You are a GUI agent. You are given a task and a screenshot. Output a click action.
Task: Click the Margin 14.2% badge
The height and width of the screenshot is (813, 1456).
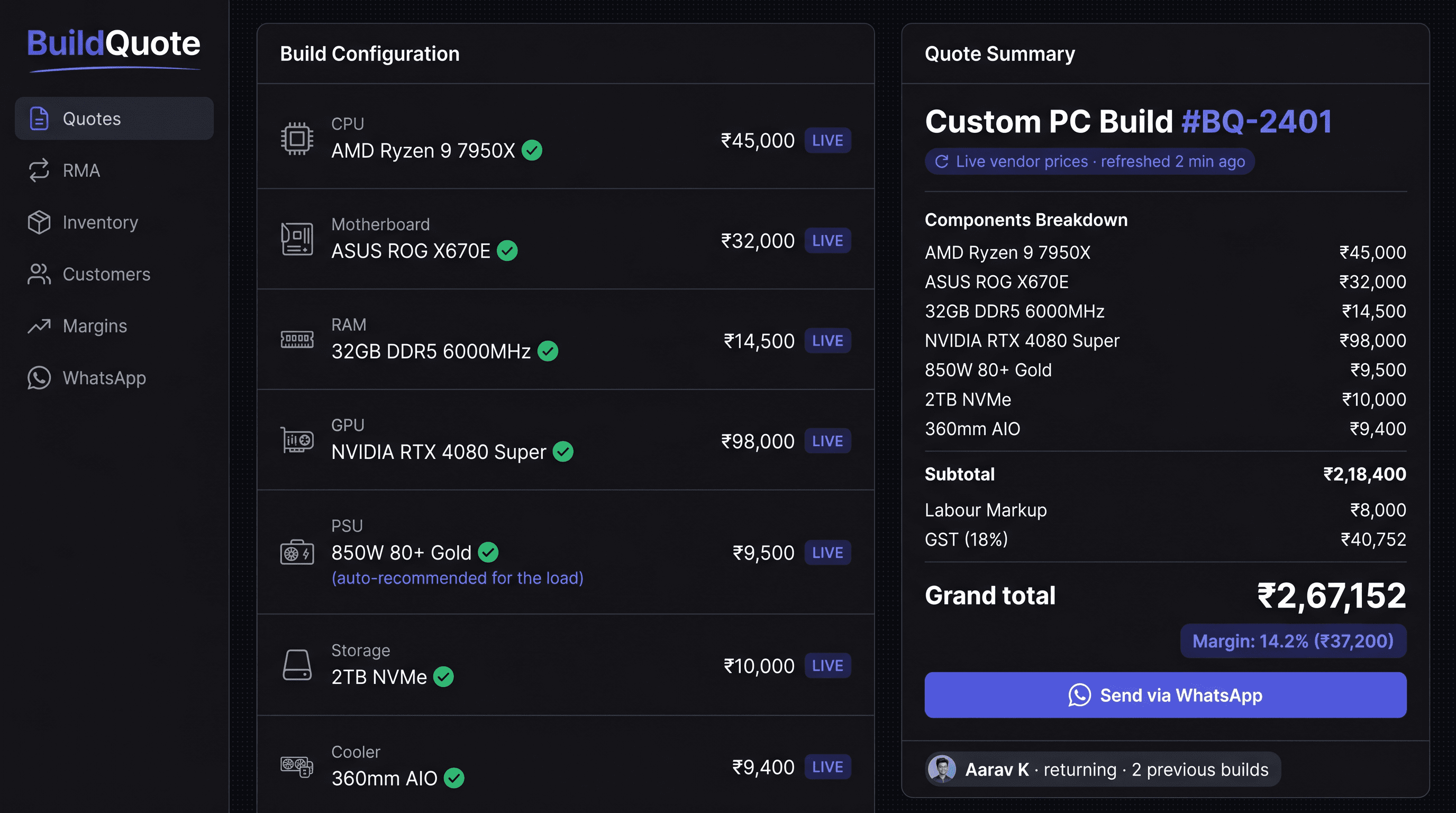[x=1293, y=641]
